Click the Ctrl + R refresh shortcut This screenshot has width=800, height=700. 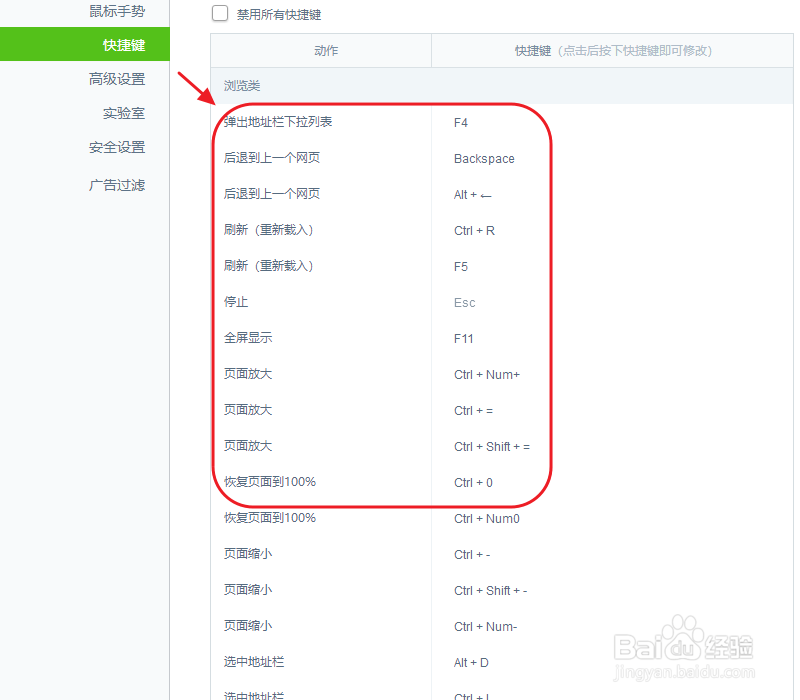(474, 231)
